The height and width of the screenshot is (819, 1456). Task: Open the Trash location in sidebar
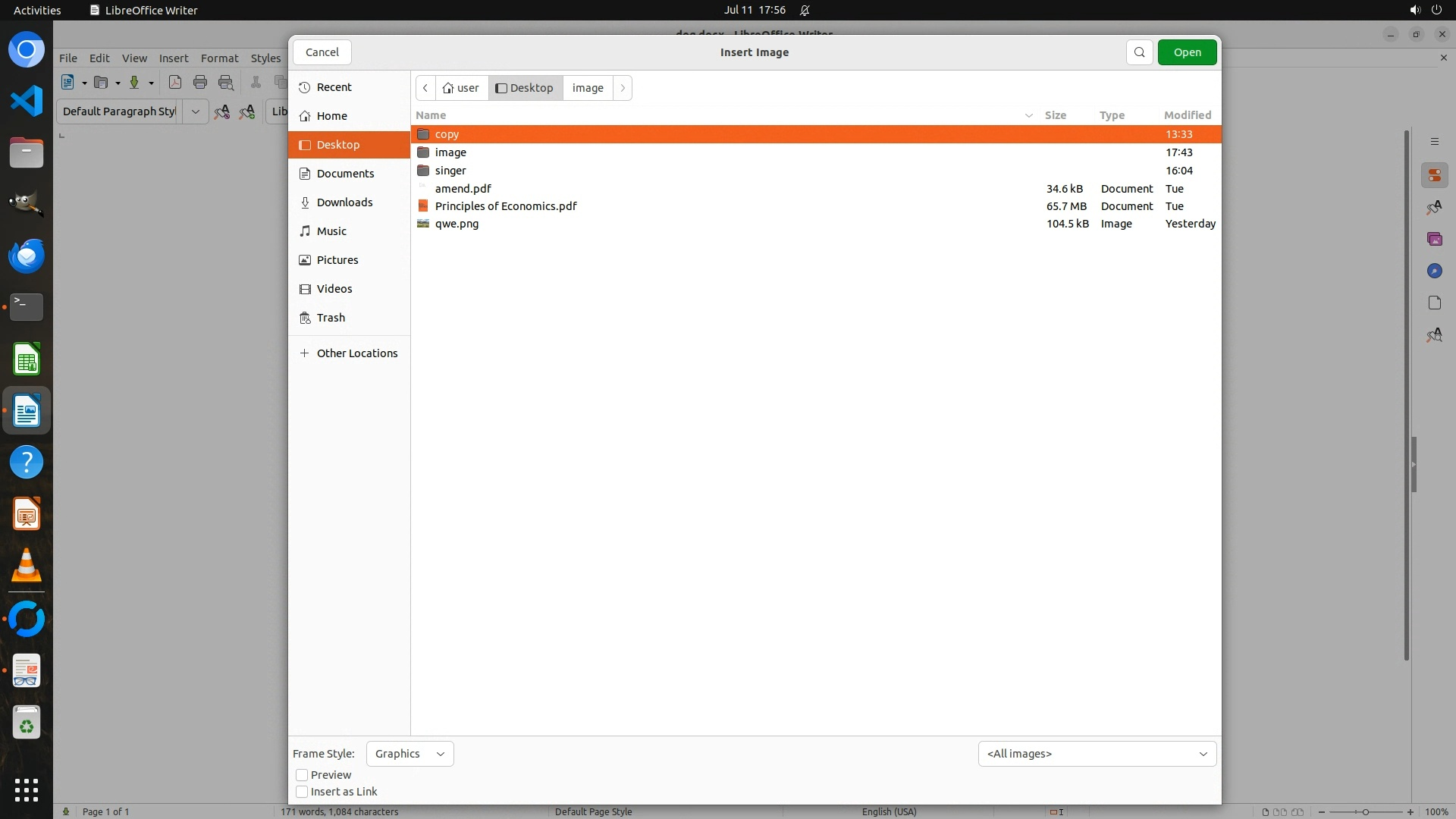tap(331, 318)
